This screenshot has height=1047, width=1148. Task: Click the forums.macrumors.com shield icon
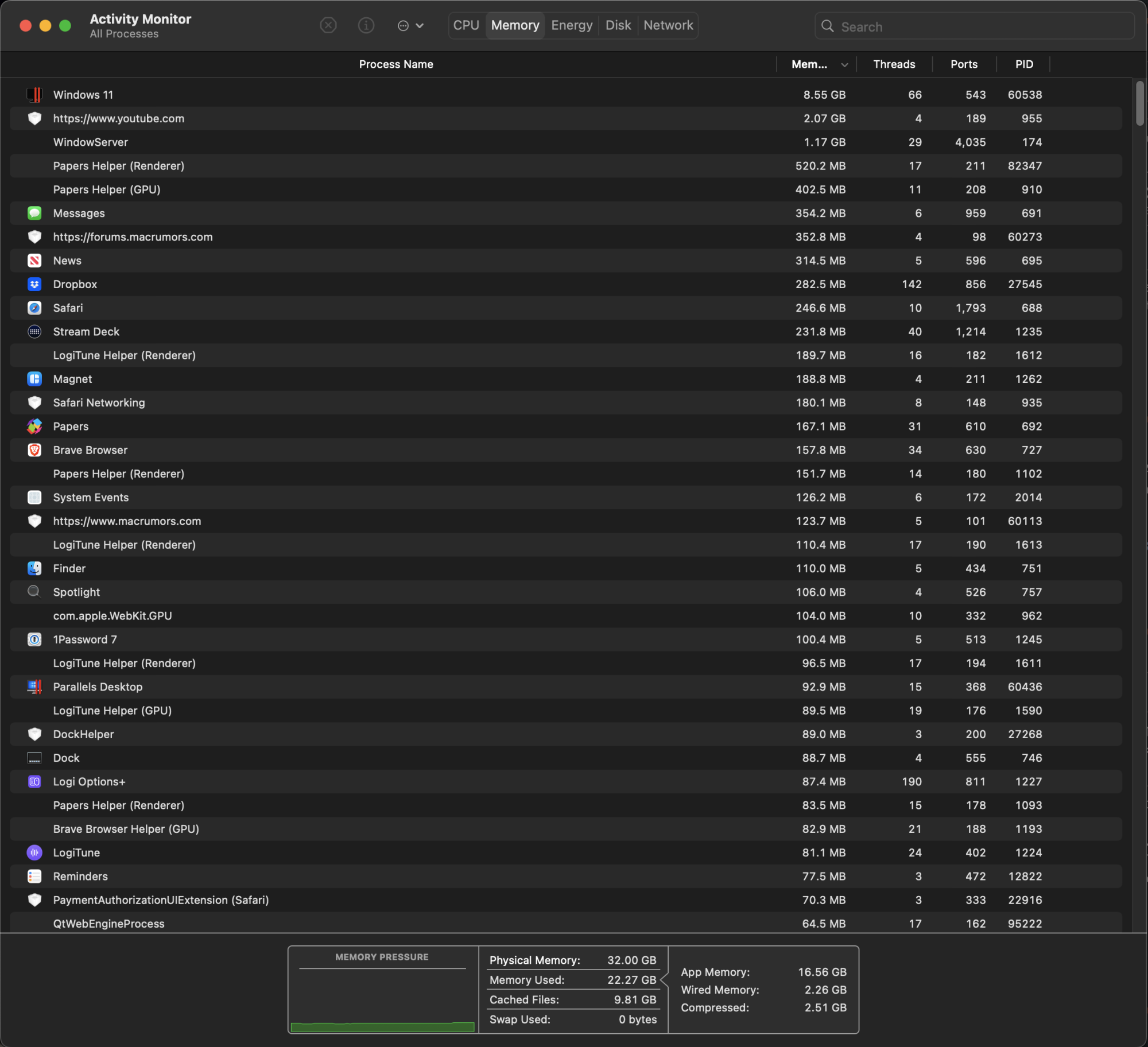pos(34,236)
